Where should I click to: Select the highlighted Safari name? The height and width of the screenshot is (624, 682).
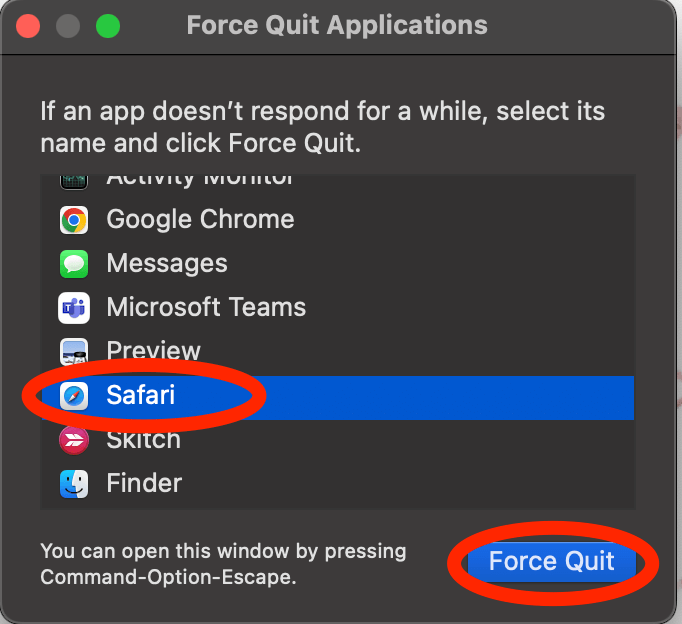click(x=141, y=396)
